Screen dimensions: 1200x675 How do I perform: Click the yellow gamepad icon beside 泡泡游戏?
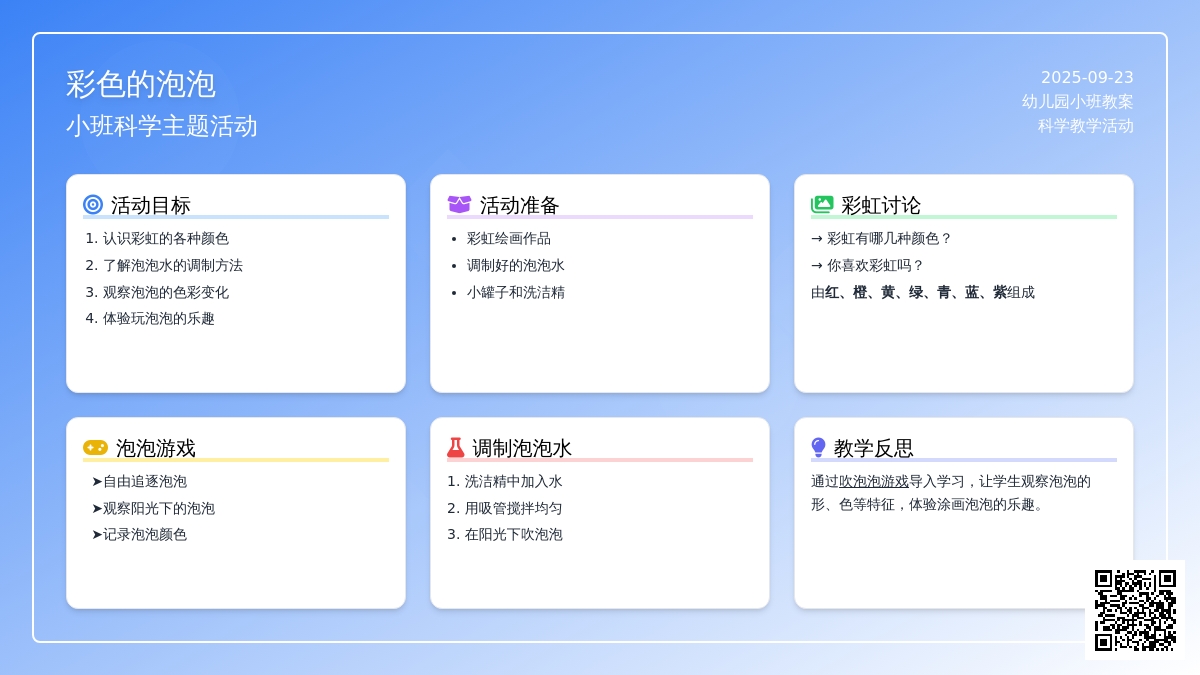(x=95, y=448)
